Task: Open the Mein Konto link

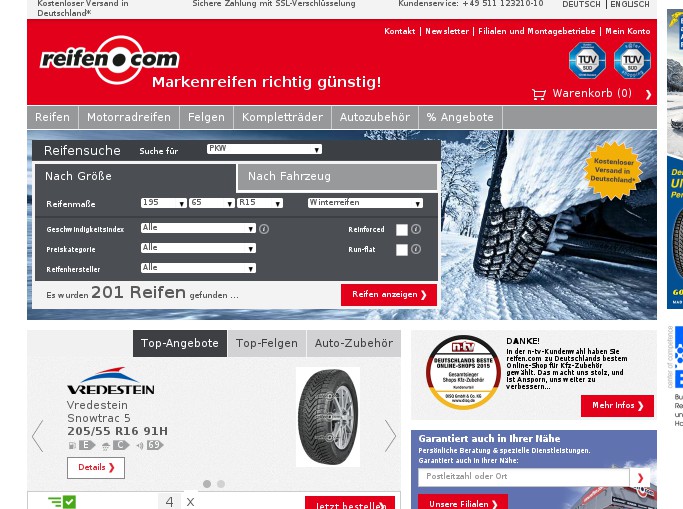Action: tap(628, 31)
